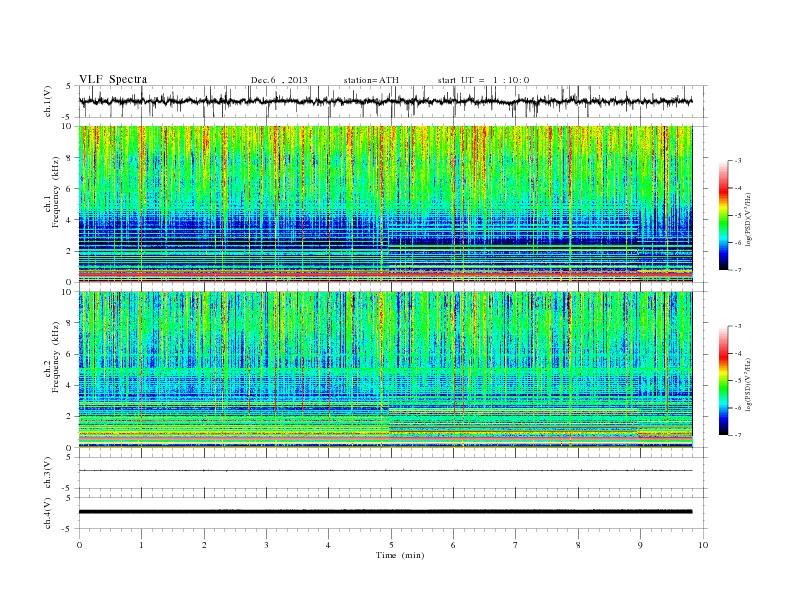Viewport: 792px width, 612px height.
Task: Click the ch.4 voltage trace panel
Action: pos(393,513)
